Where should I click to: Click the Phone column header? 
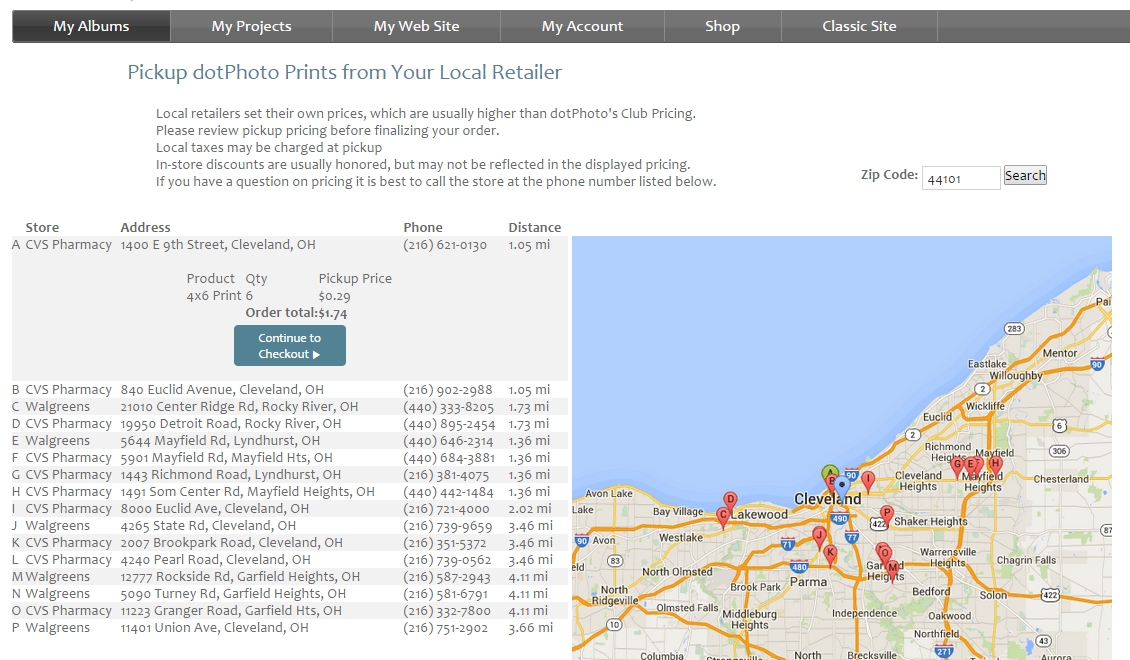[423, 228]
